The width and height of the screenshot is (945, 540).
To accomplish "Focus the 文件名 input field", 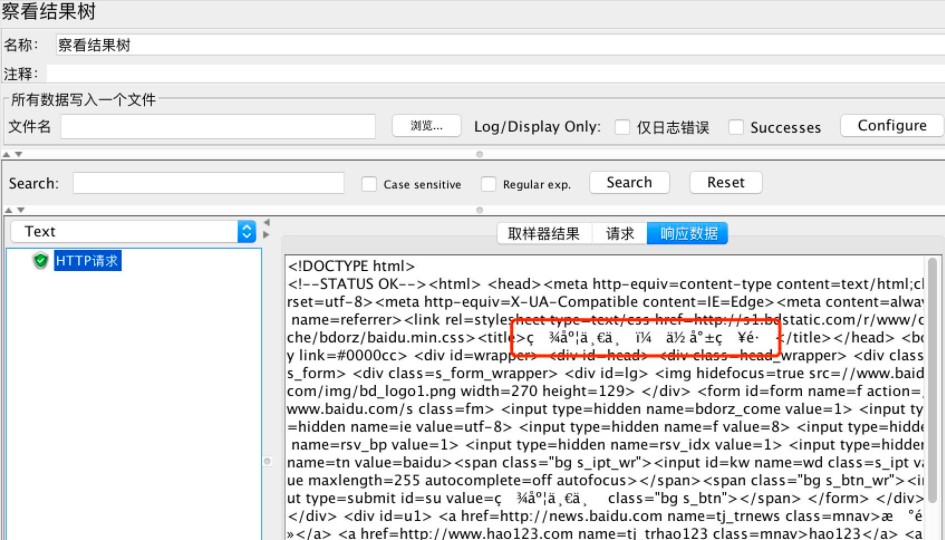I will 218,127.
